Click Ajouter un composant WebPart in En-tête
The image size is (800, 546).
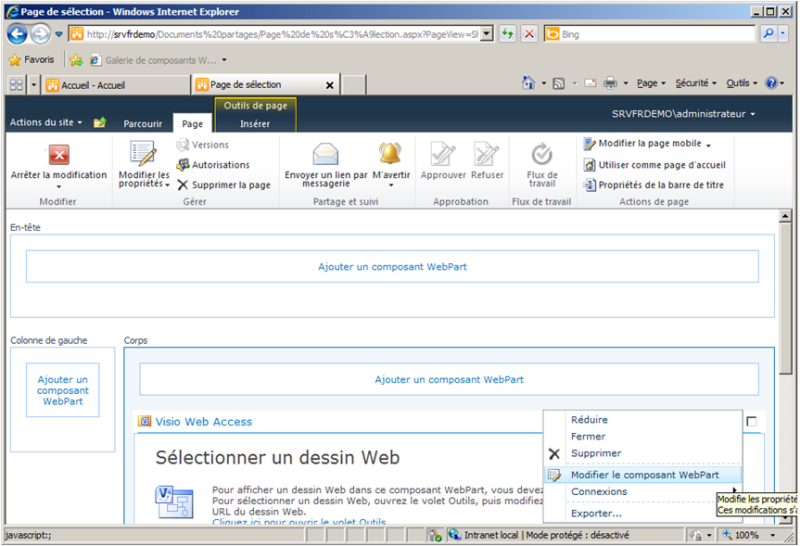click(392, 267)
